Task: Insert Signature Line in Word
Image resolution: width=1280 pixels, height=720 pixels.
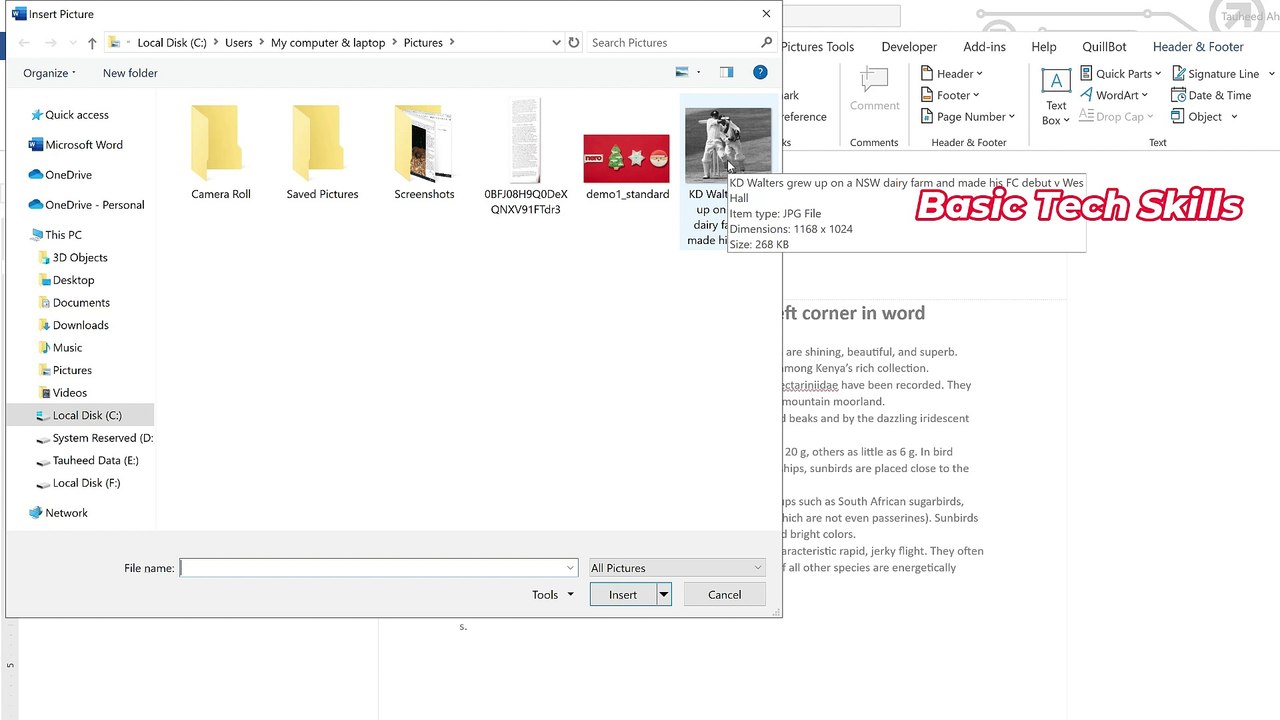Action: pos(1223,73)
